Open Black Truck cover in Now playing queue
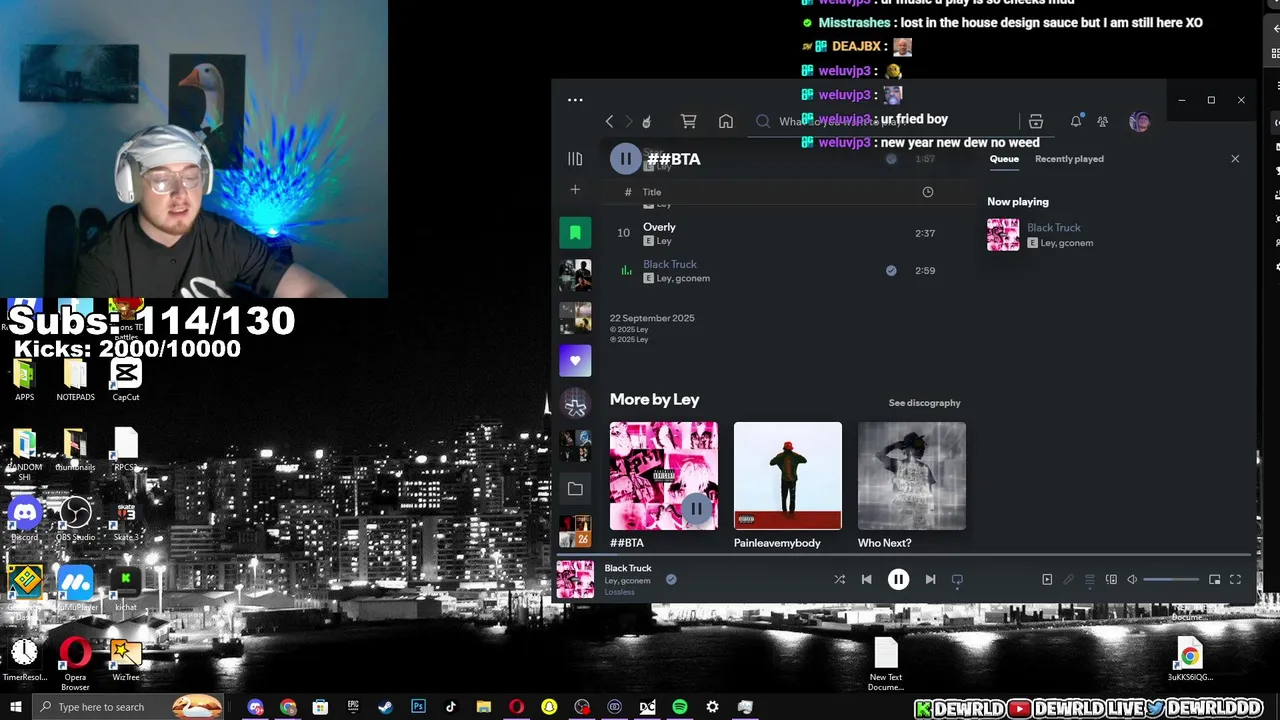This screenshot has height=720, width=1280. pyautogui.click(x=1003, y=235)
